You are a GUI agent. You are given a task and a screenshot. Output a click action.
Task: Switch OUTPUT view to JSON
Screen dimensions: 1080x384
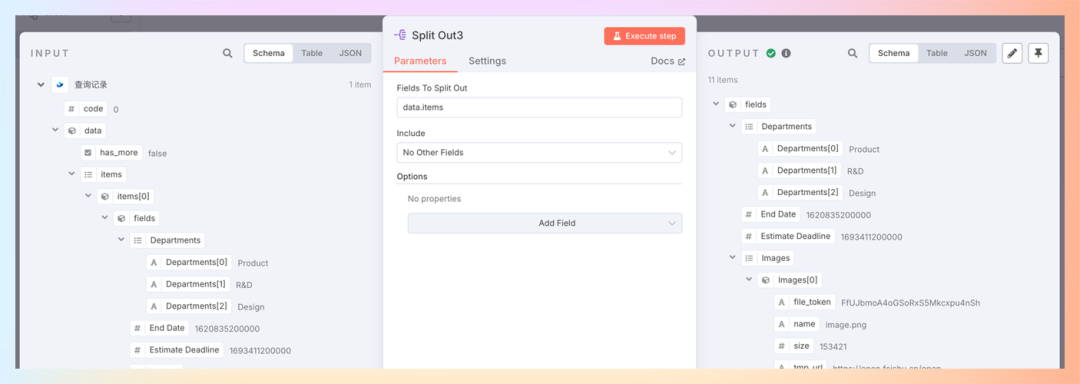(975, 53)
